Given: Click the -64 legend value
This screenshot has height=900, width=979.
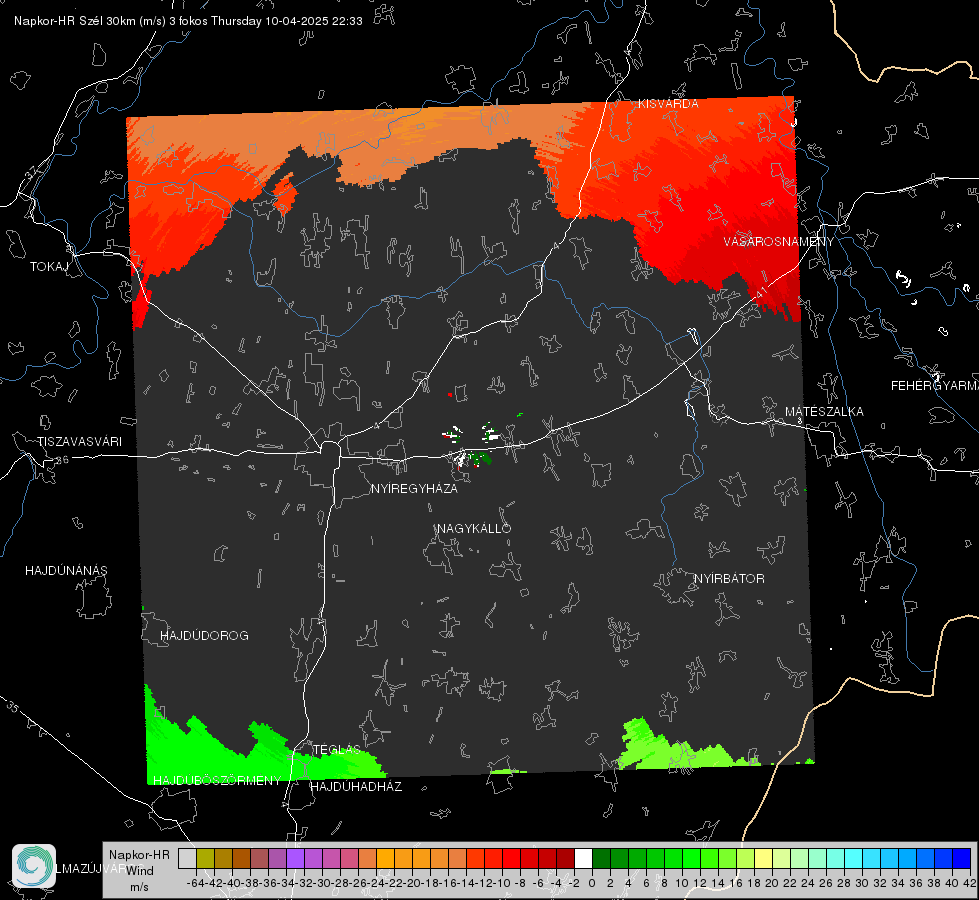Looking at the screenshot, I should point(196,883).
